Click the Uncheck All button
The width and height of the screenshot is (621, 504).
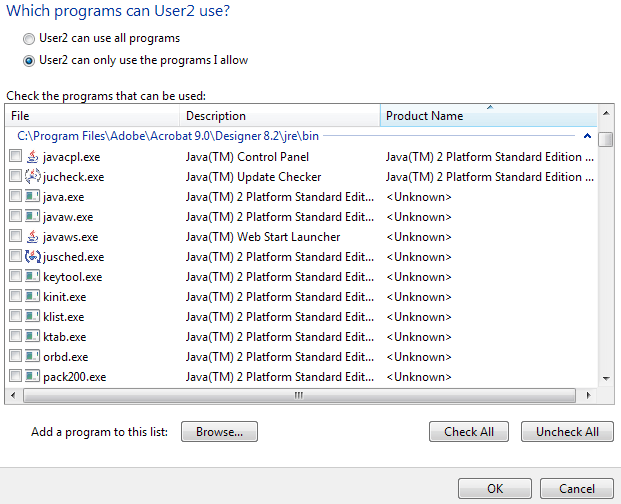pos(567,432)
